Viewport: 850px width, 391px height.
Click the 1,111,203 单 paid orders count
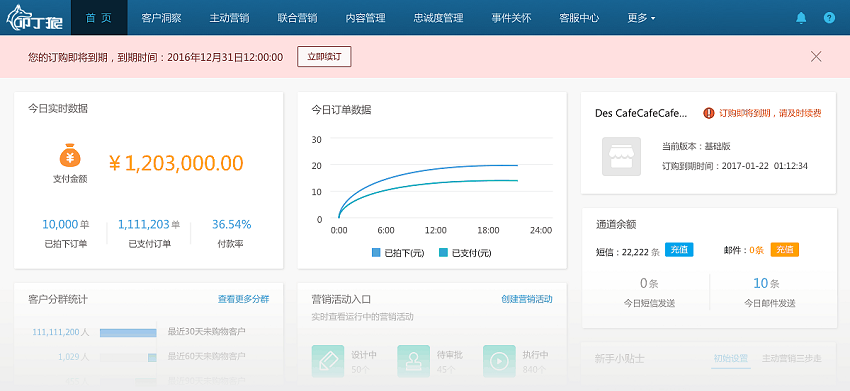click(x=149, y=225)
